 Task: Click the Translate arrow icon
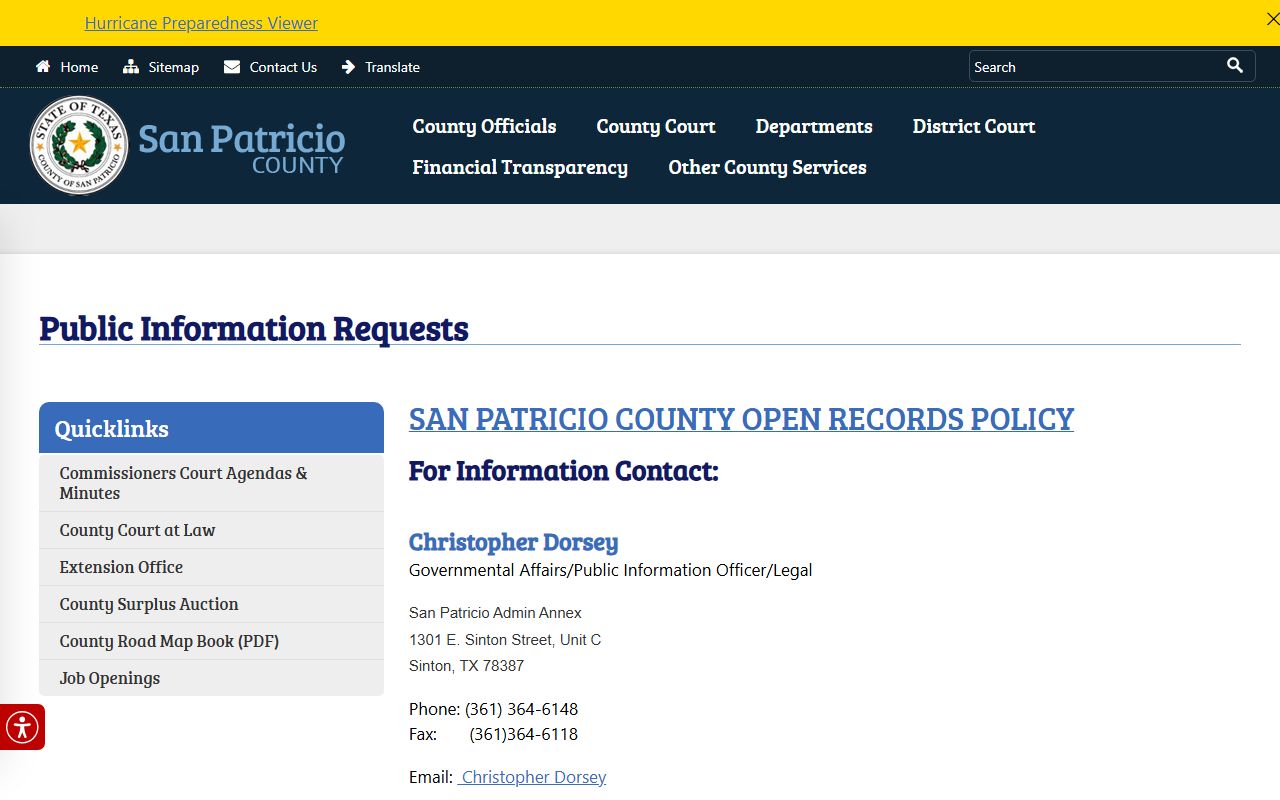[x=348, y=67]
